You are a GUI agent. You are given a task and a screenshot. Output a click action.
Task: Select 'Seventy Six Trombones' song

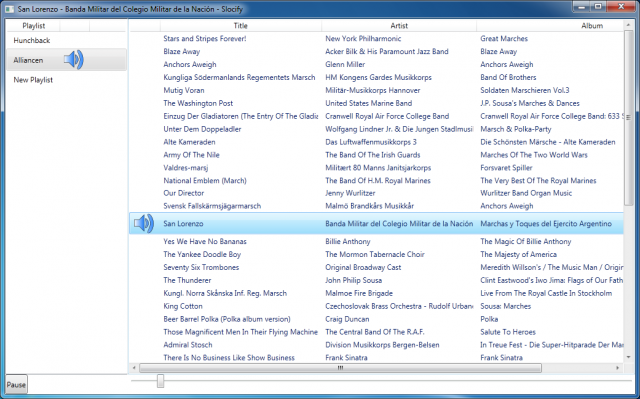click(201, 268)
